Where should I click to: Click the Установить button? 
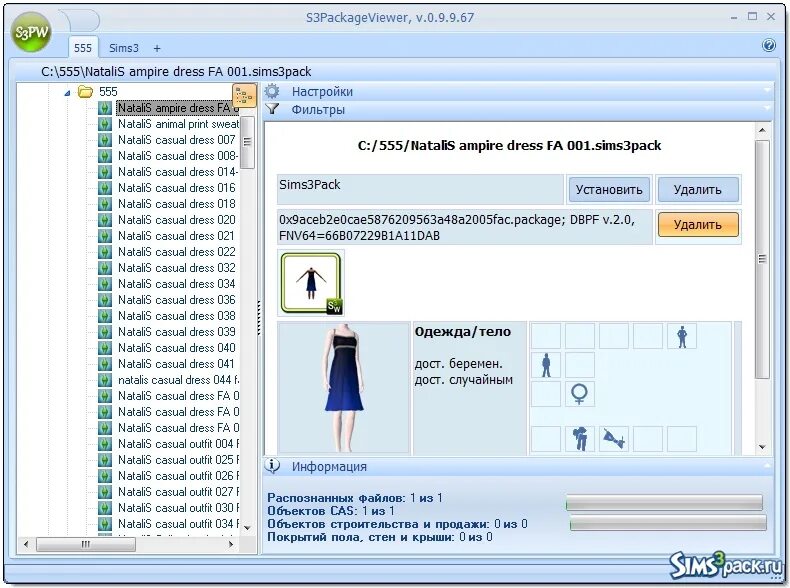[x=609, y=189]
